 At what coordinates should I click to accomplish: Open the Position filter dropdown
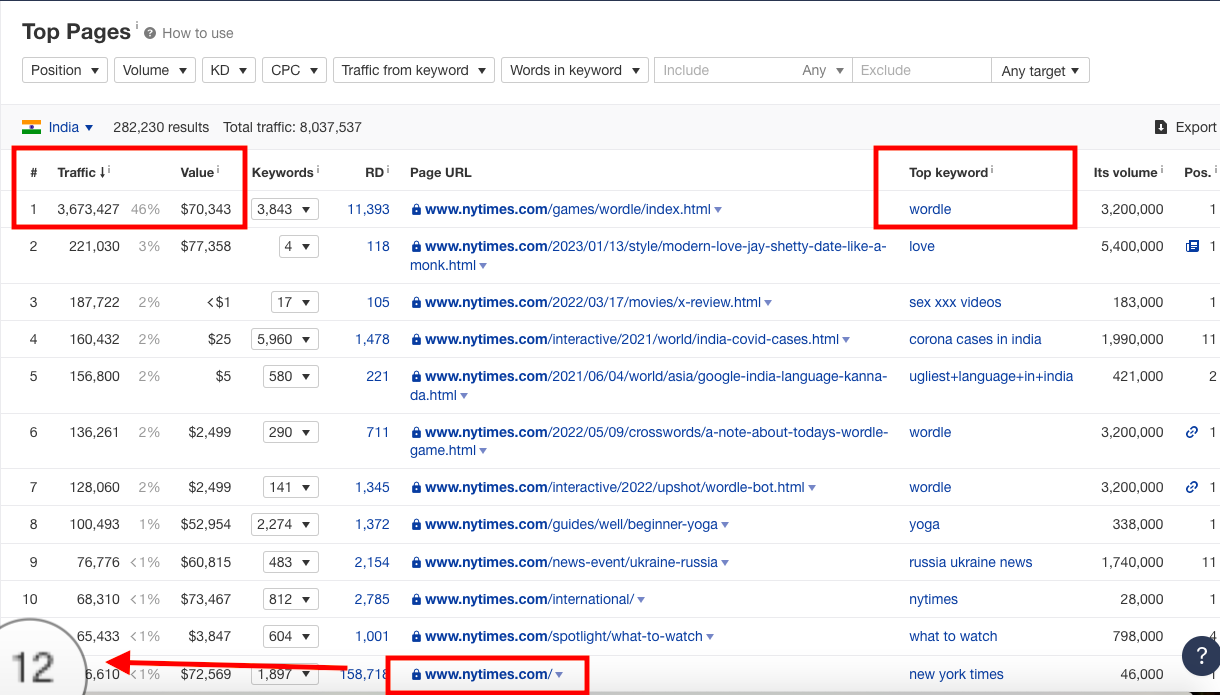(65, 70)
